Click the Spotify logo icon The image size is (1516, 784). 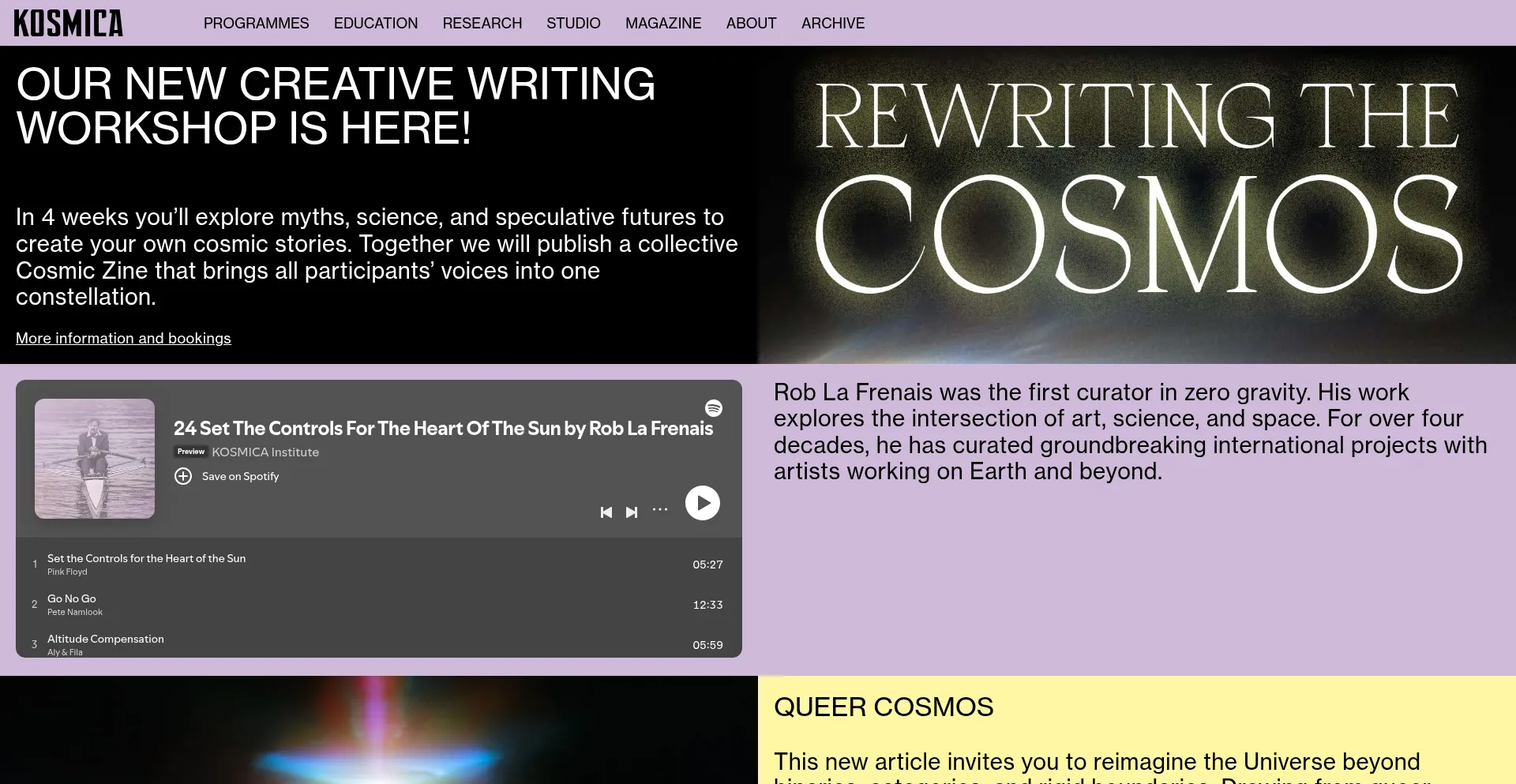point(714,408)
